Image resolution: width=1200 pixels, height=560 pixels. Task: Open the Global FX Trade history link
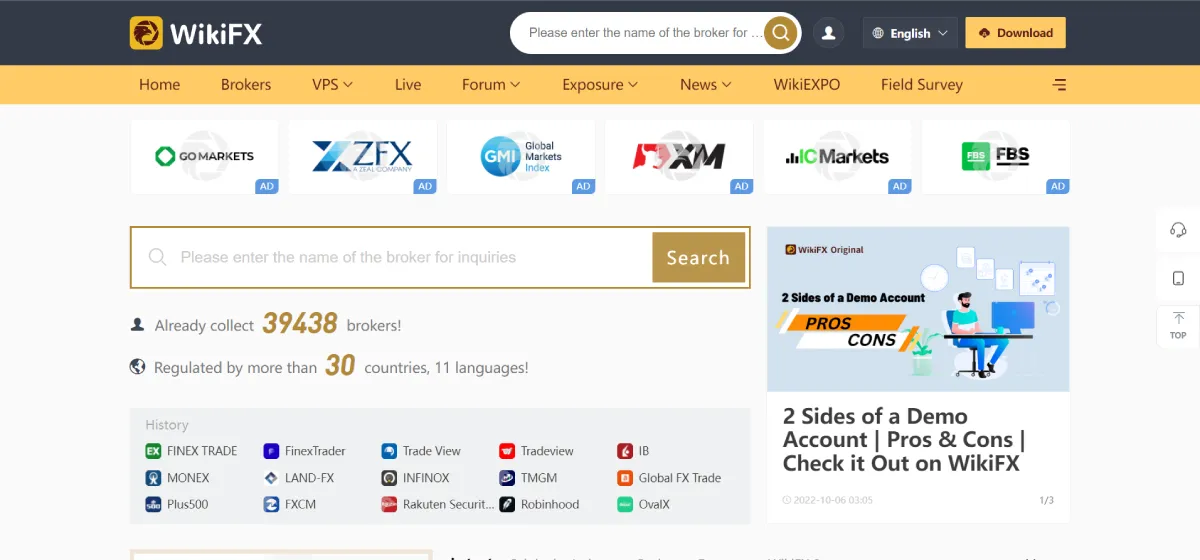pos(680,478)
